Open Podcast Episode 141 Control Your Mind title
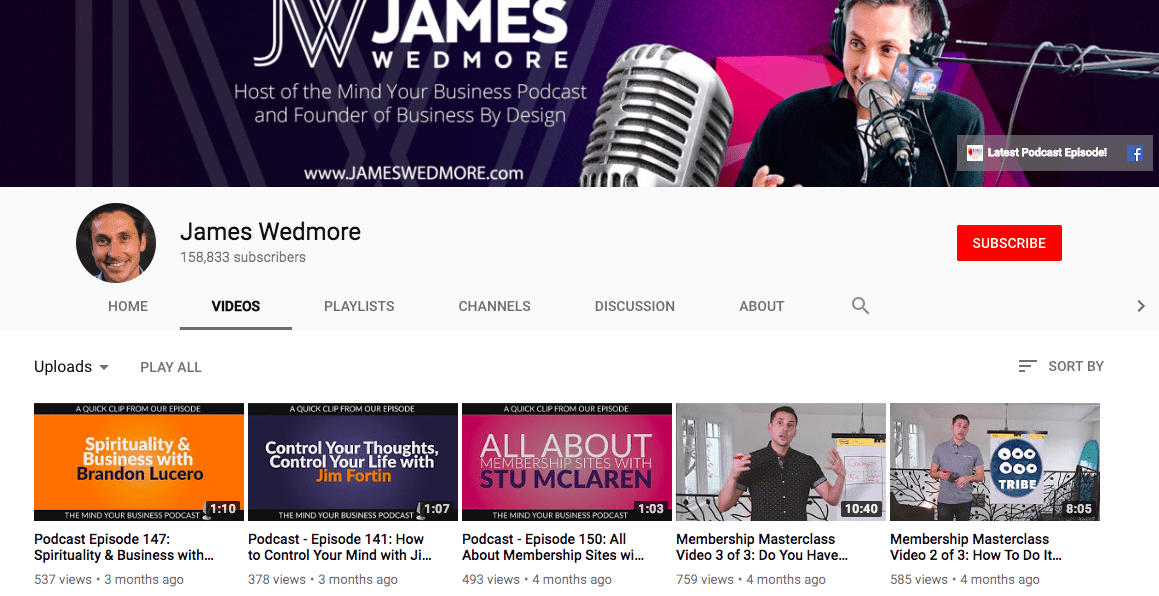The image size is (1159, 596). click(x=340, y=547)
